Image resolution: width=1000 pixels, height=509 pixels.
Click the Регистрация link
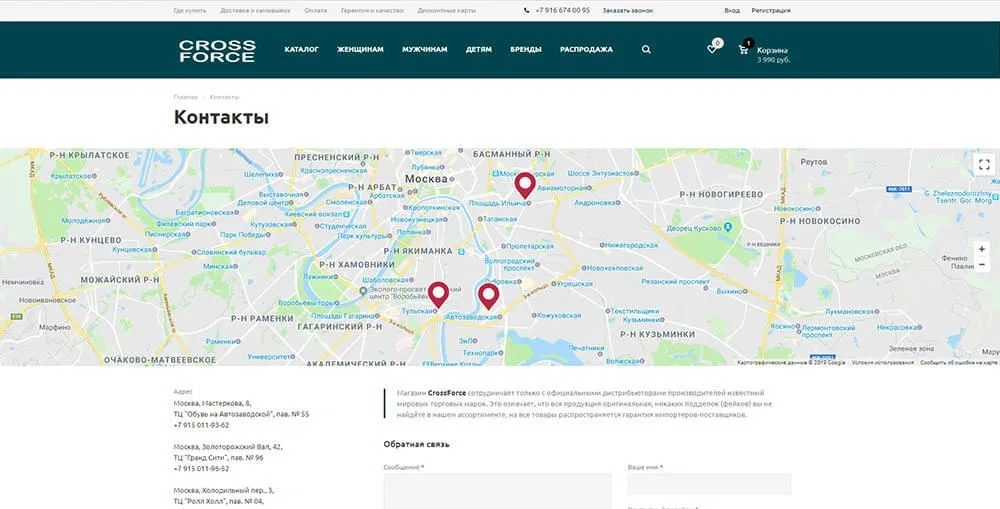click(771, 10)
